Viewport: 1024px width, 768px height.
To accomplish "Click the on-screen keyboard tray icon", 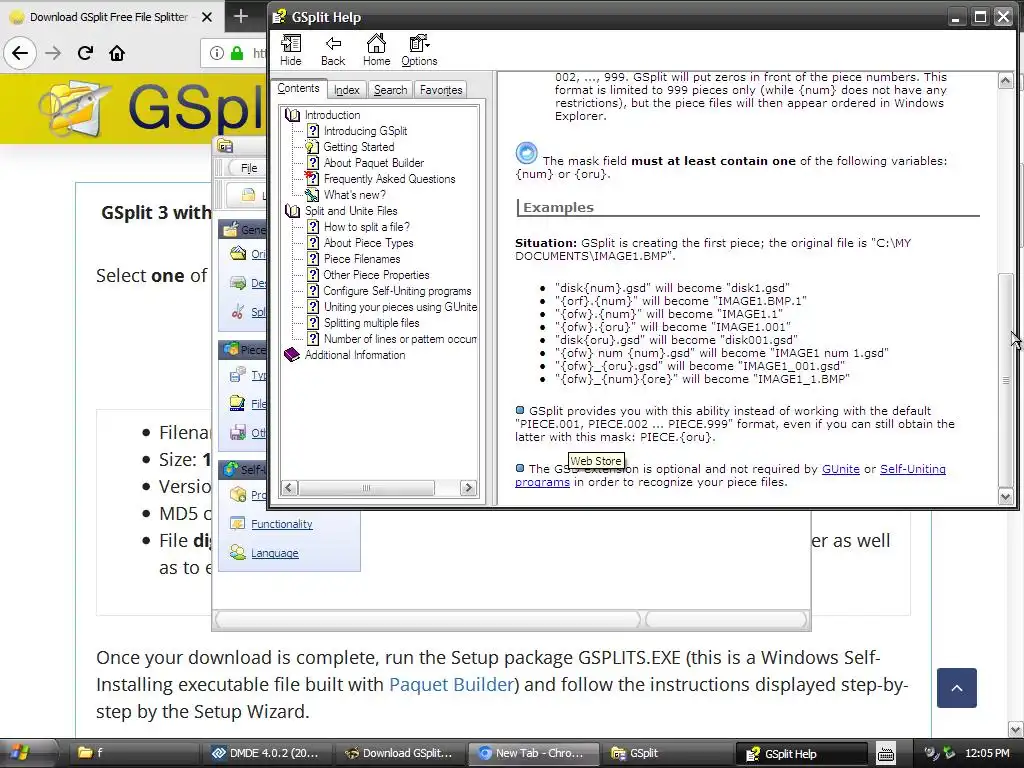I will point(886,754).
